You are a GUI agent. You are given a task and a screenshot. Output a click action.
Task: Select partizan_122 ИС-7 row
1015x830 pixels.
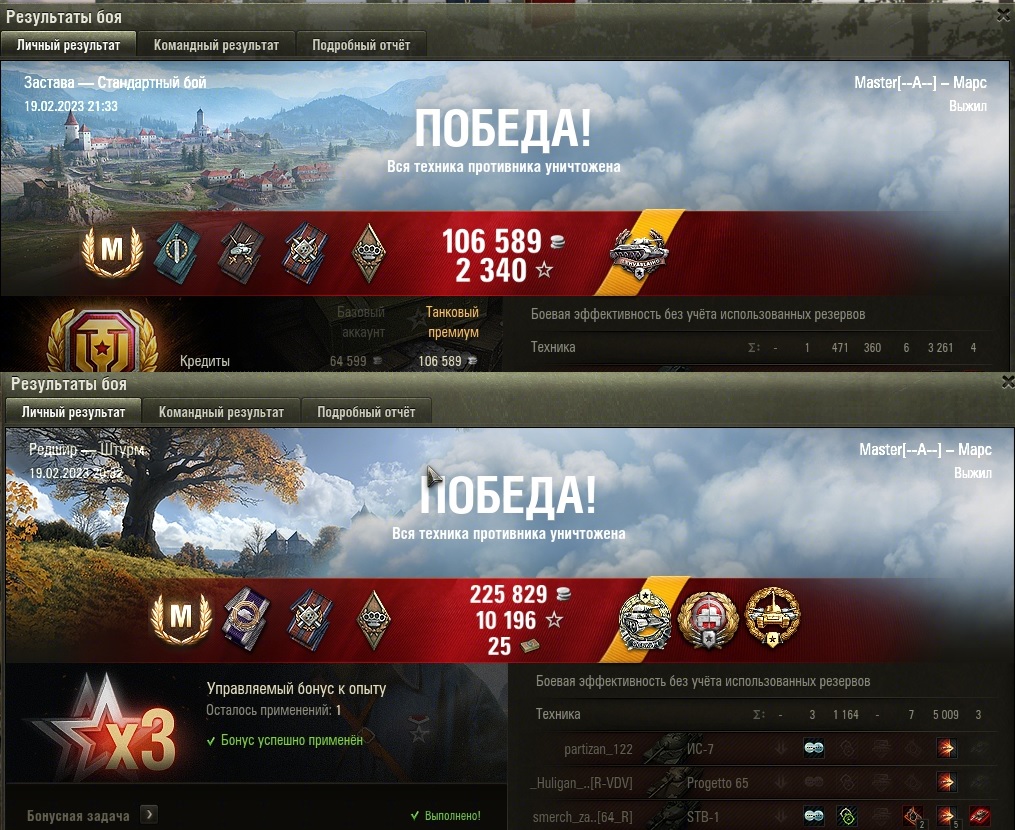pos(764,749)
